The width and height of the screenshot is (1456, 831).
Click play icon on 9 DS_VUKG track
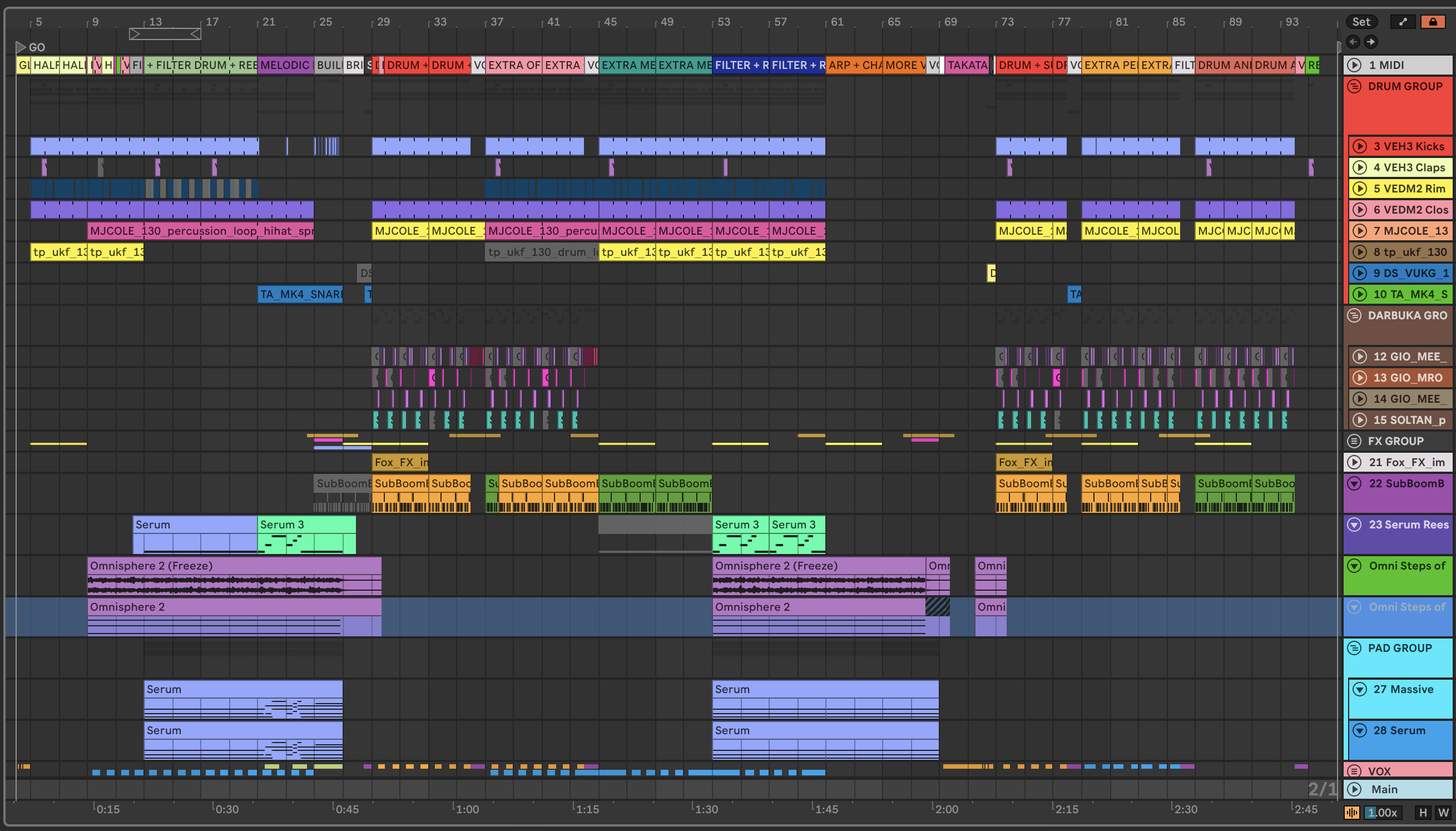(1360, 273)
